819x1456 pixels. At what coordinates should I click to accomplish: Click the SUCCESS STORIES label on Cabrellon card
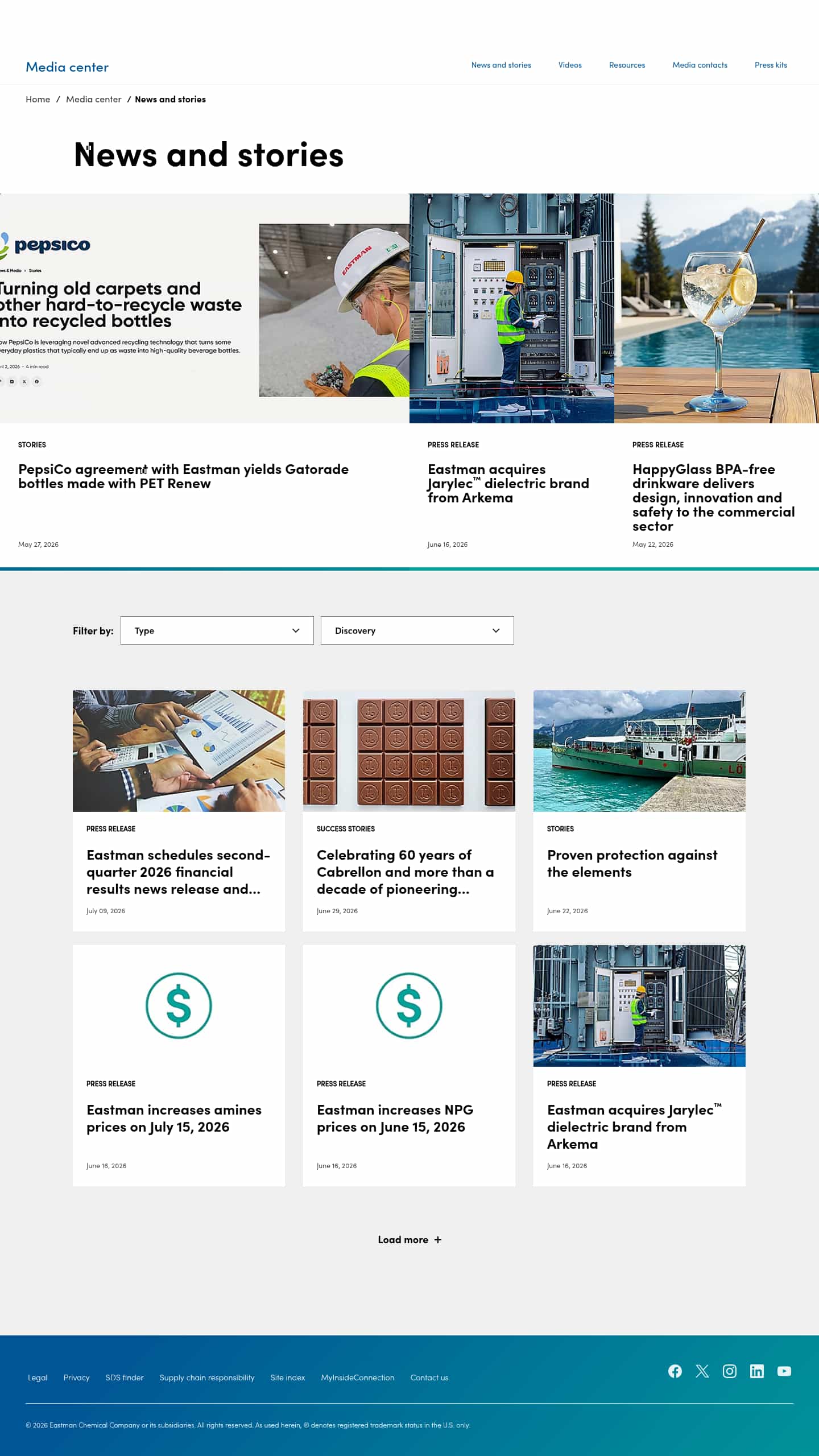pos(346,829)
